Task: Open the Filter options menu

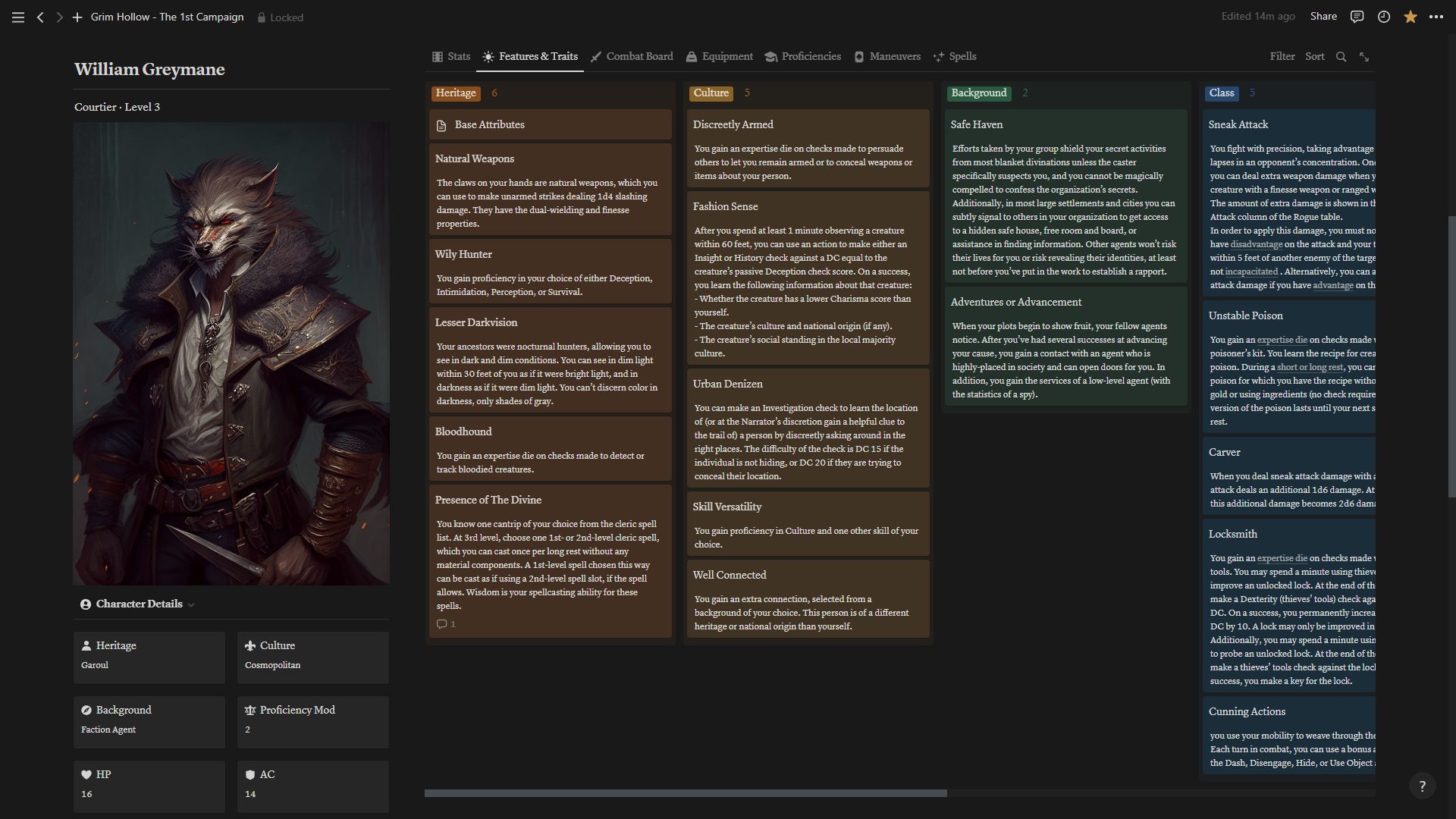Action: coord(1282,57)
